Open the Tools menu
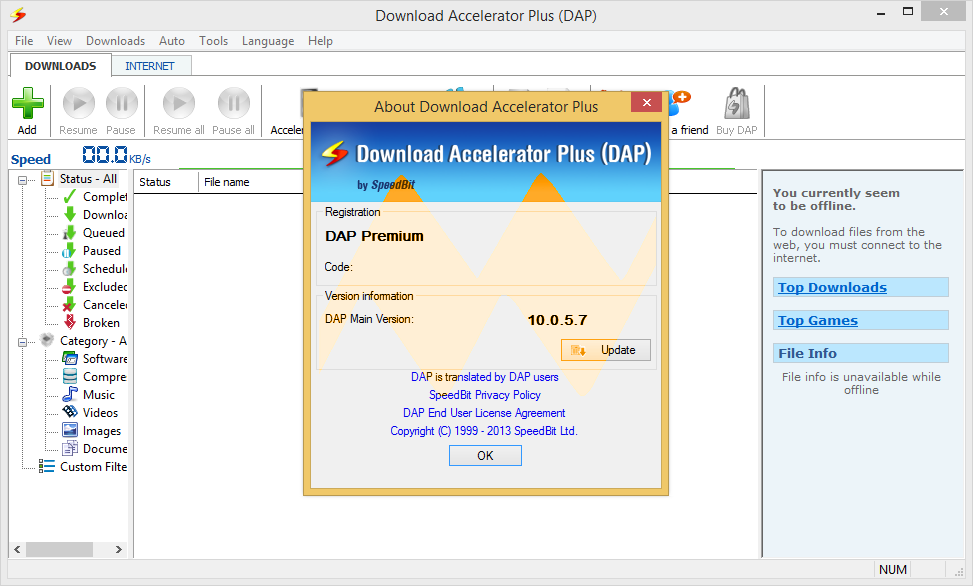 tap(213, 41)
